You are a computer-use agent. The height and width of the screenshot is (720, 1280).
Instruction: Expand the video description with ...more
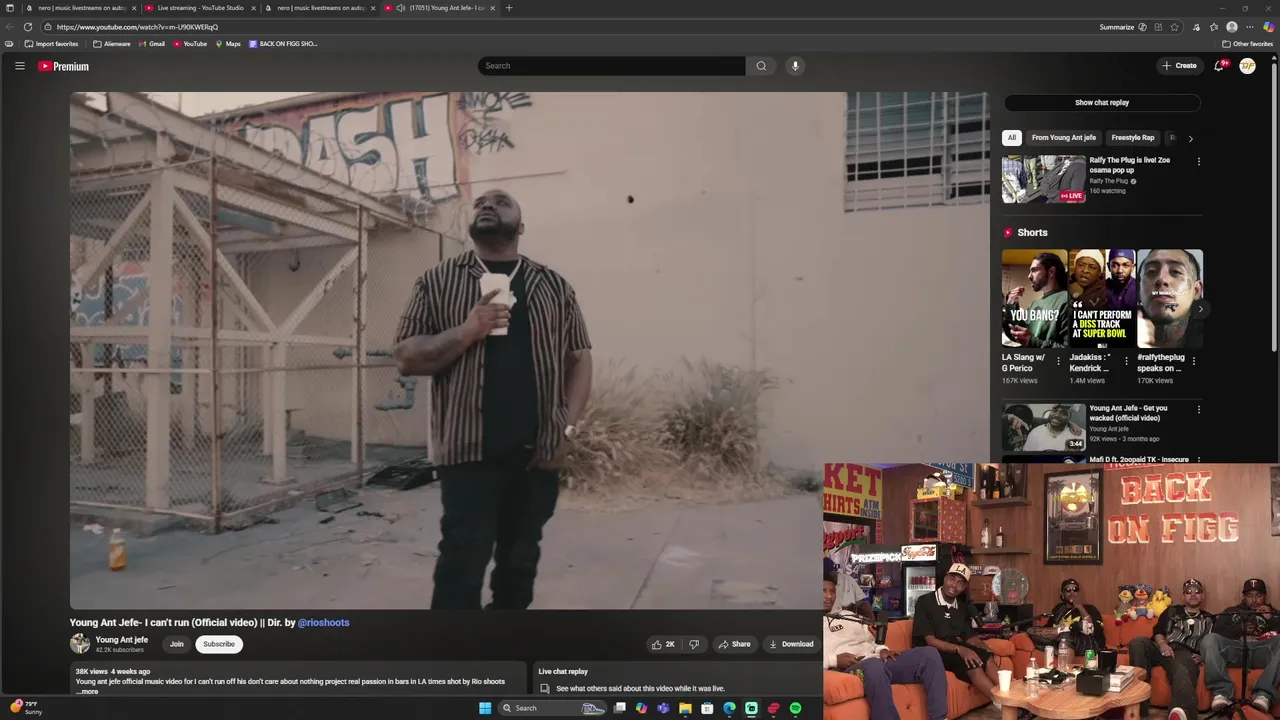[88, 691]
